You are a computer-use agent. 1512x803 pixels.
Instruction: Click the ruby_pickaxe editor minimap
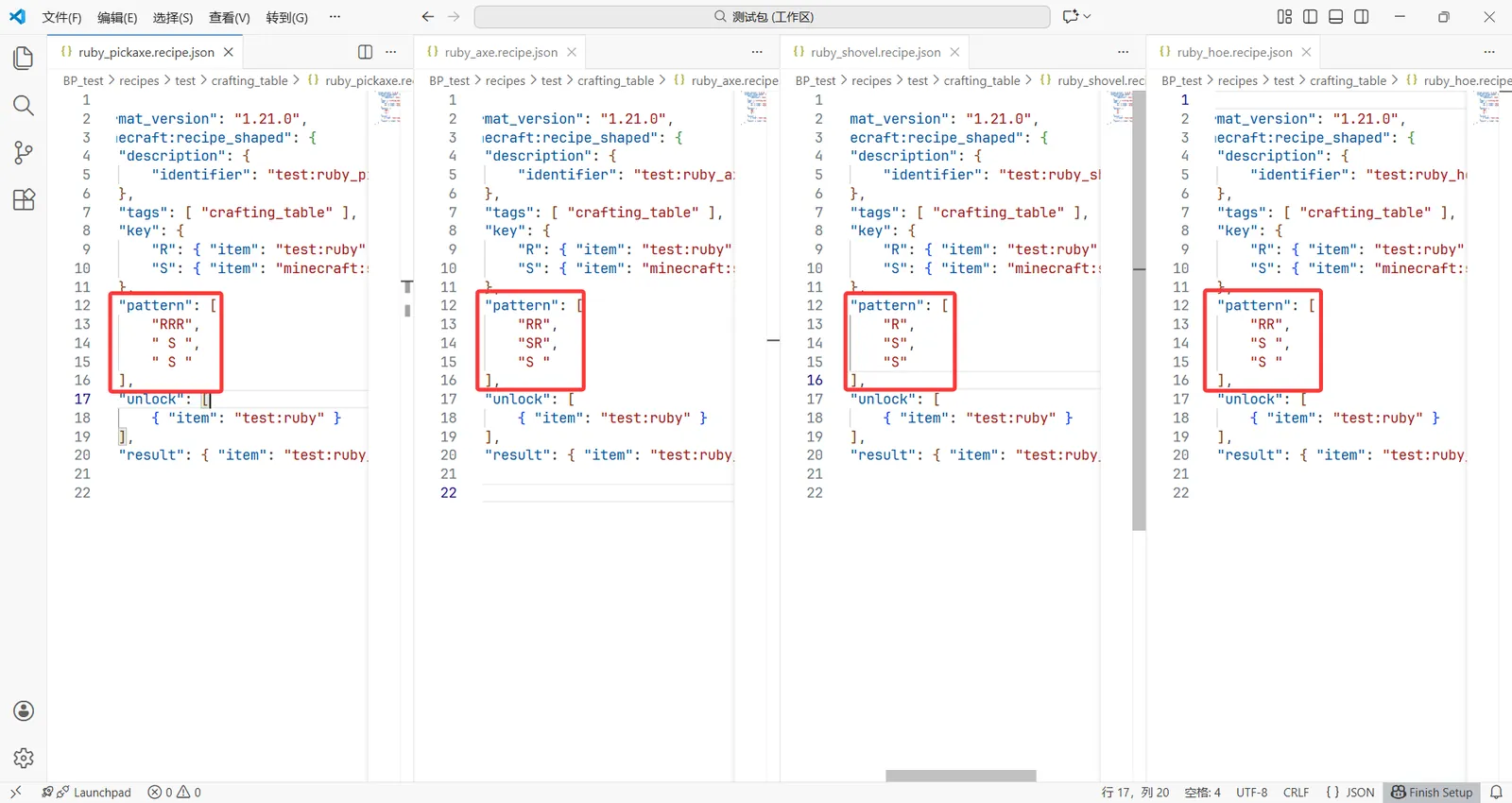pyautogui.click(x=389, y=108)
